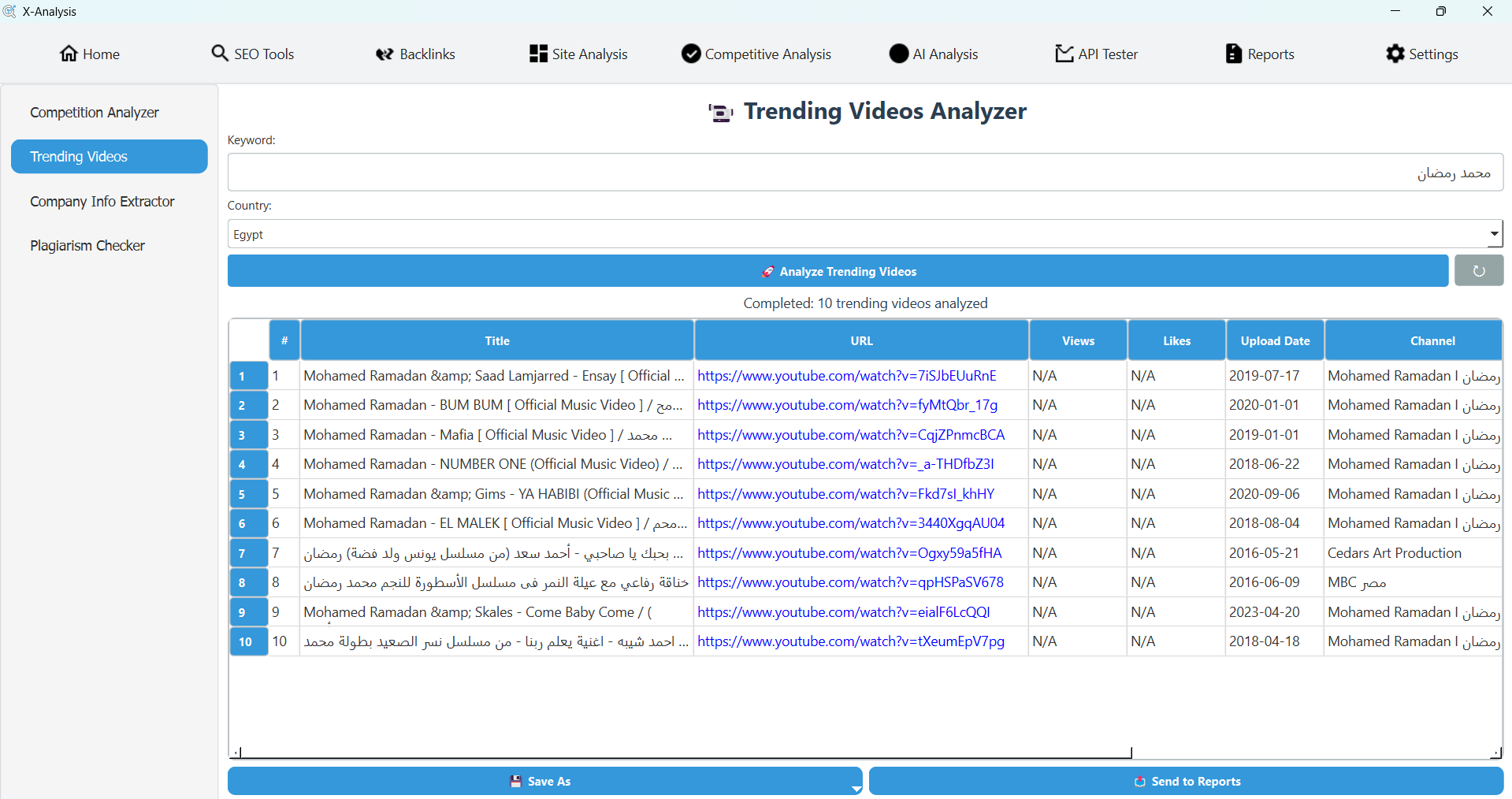Select row header 5 in table
The image size is (1512, 799).
[248, 494]
